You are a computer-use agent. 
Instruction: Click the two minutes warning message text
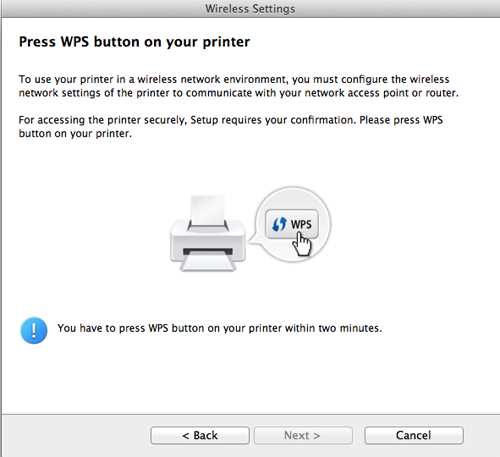click(x=220, y=328)
